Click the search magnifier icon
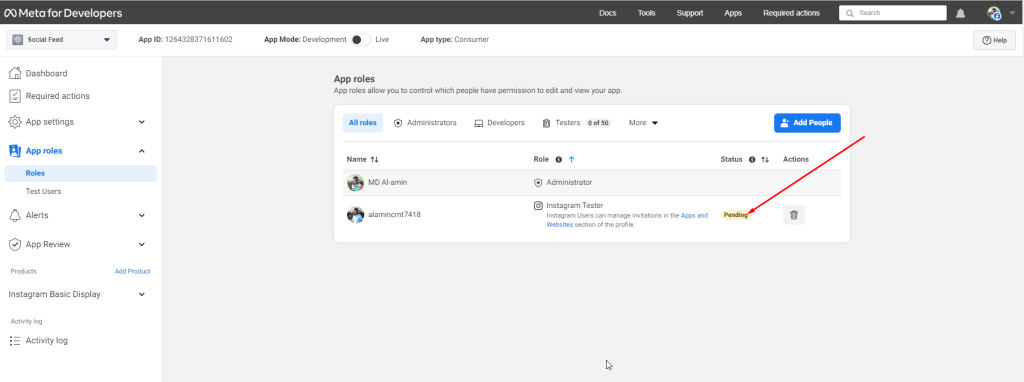The image size is (1024, 382). pyautogui.click(x=849, y=13)
